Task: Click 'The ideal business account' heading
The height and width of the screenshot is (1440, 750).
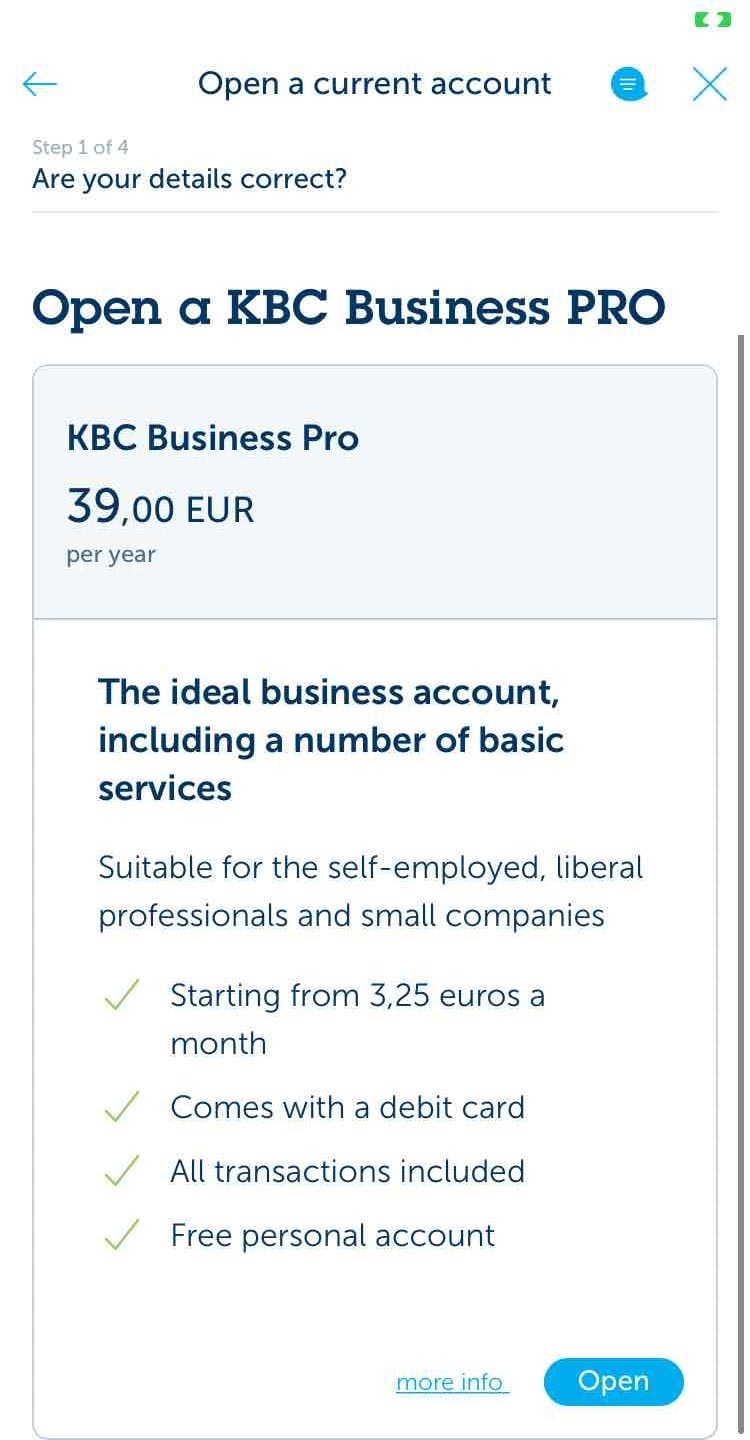Action: pos(331,740)
